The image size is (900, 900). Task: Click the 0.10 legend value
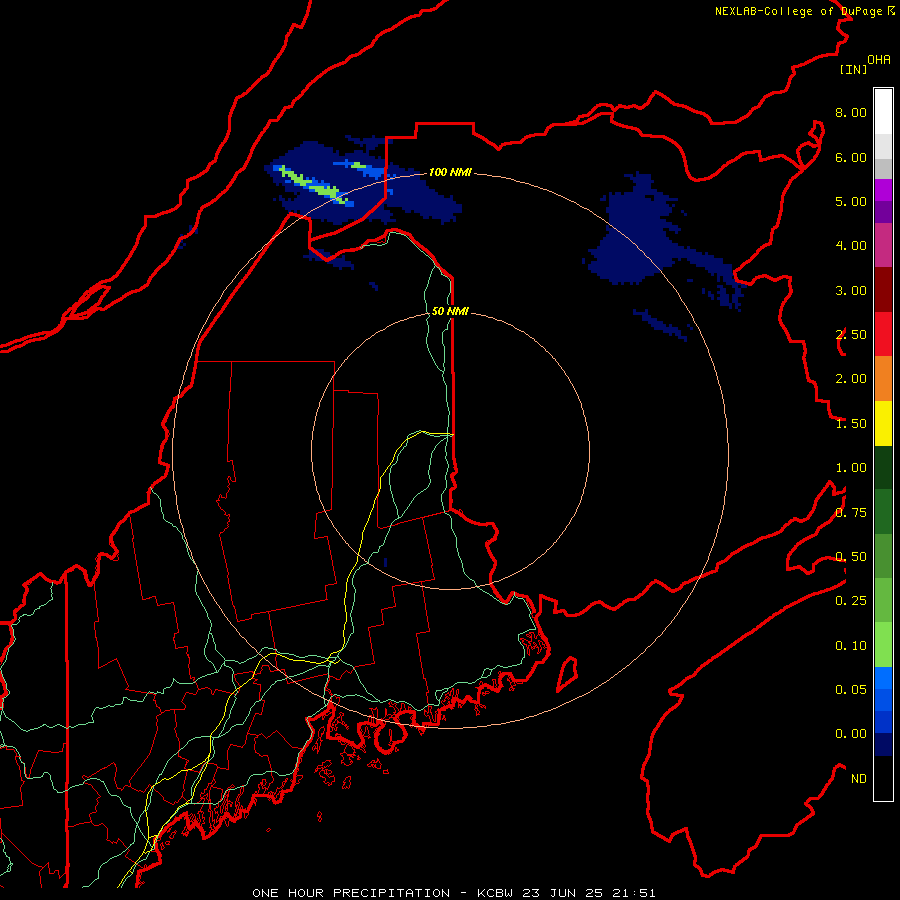851,646
